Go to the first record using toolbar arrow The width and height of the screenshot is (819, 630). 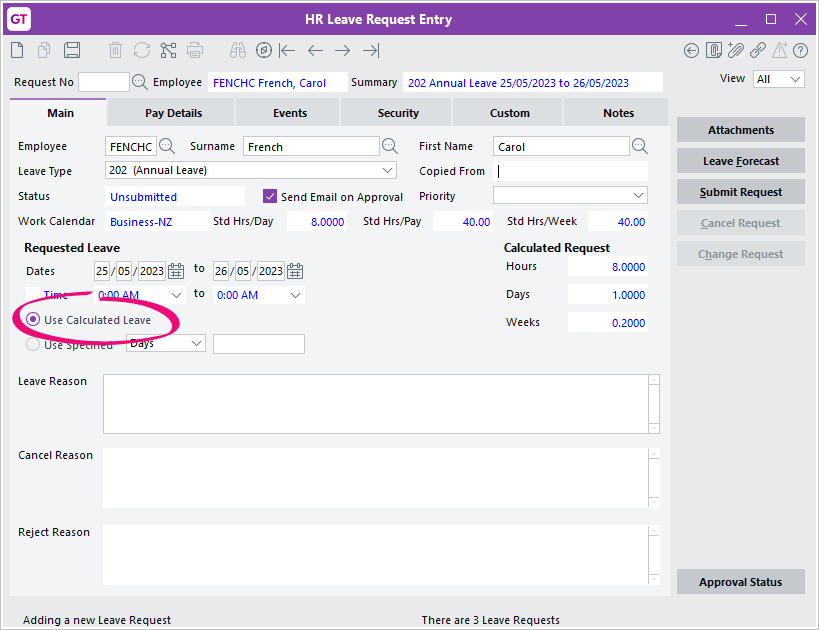(x=287, y=50)
